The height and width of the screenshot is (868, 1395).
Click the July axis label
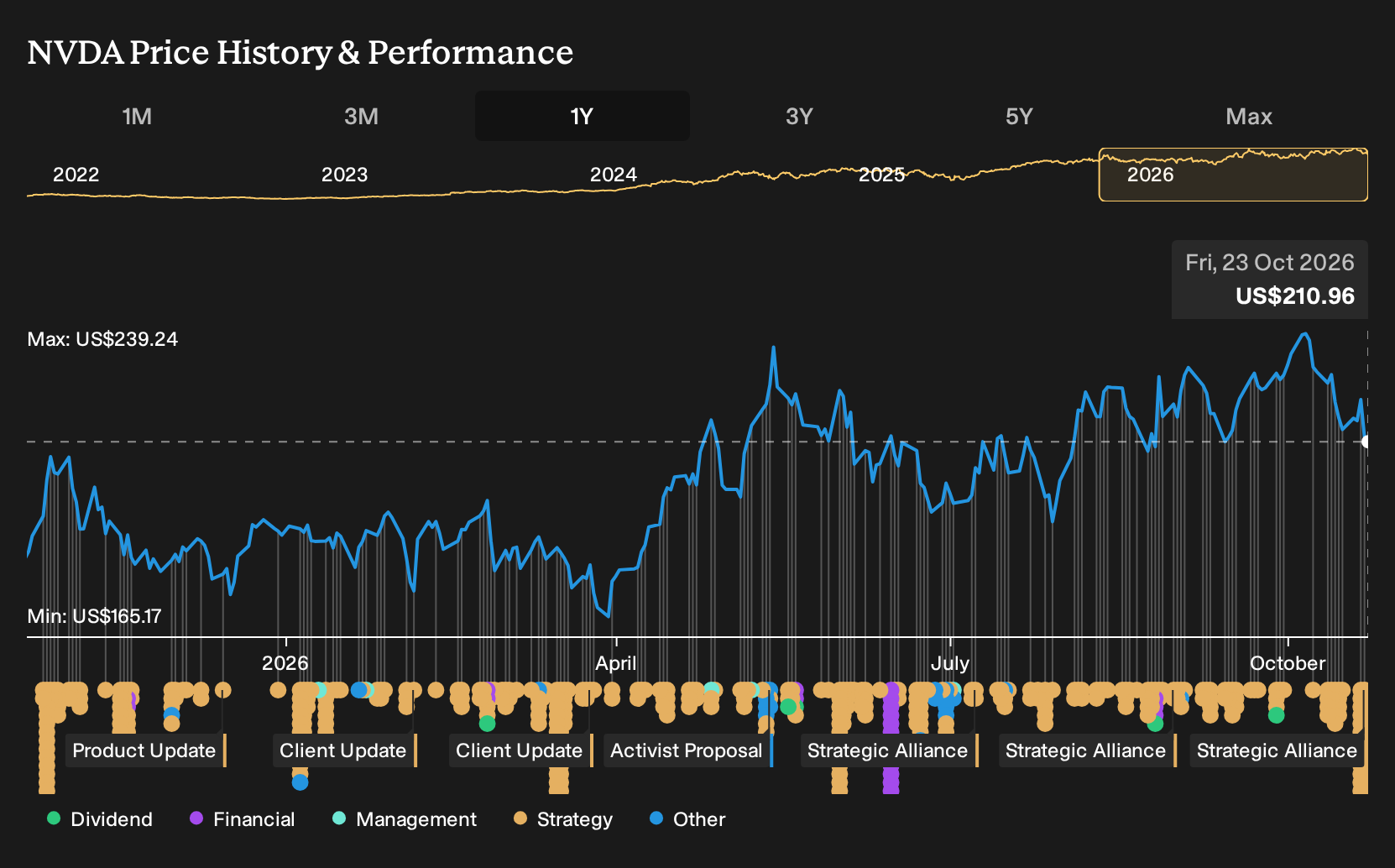coord(950,663)
